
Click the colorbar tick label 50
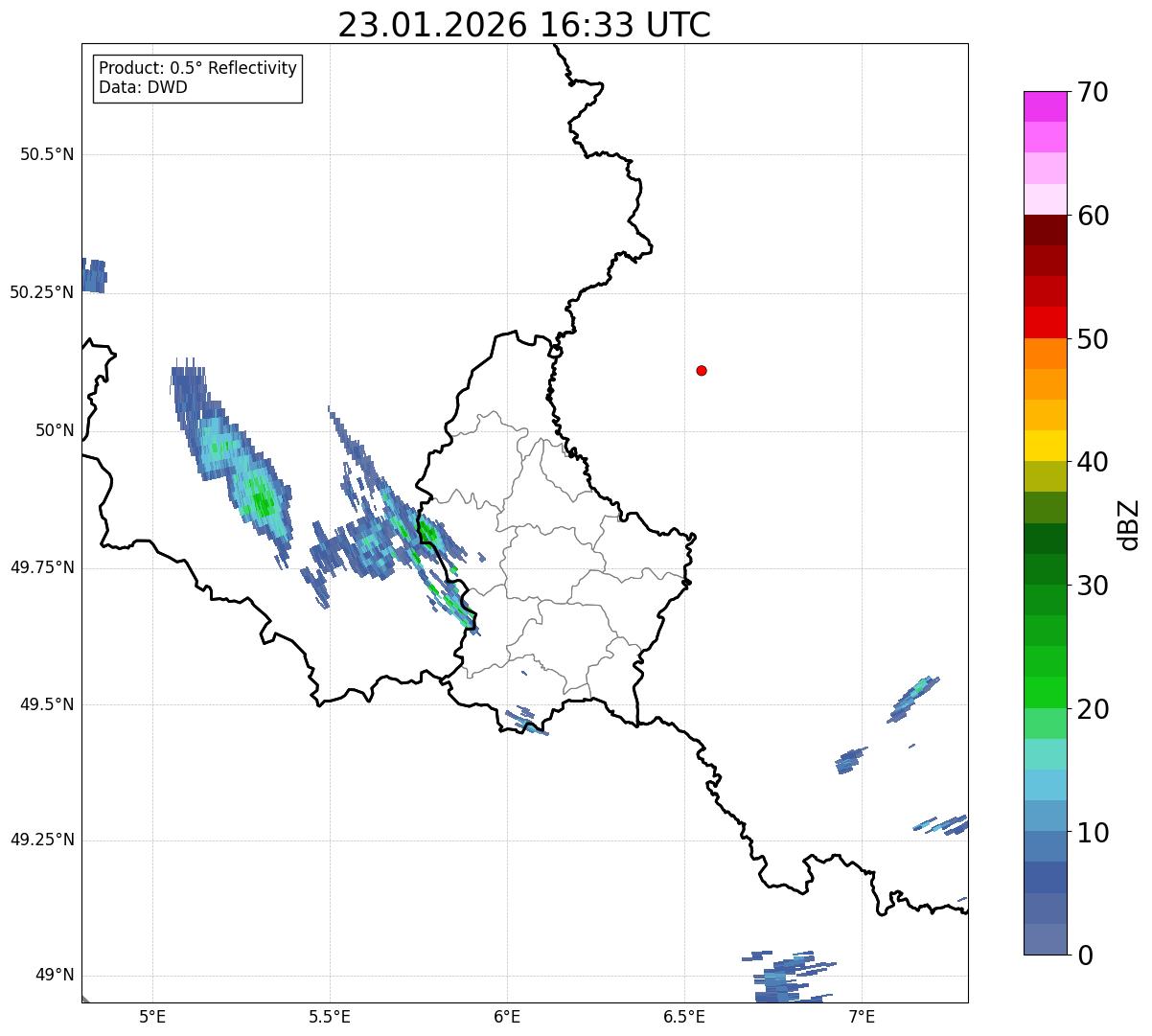[1093, 339]
